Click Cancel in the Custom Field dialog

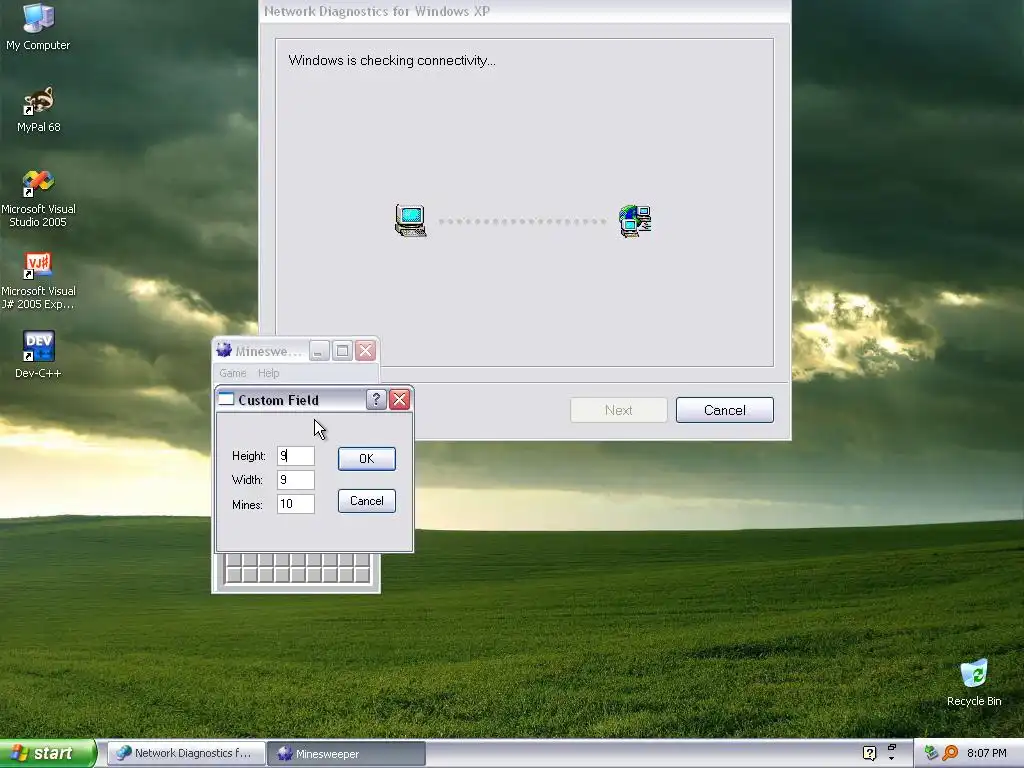[x=366, y=501]
